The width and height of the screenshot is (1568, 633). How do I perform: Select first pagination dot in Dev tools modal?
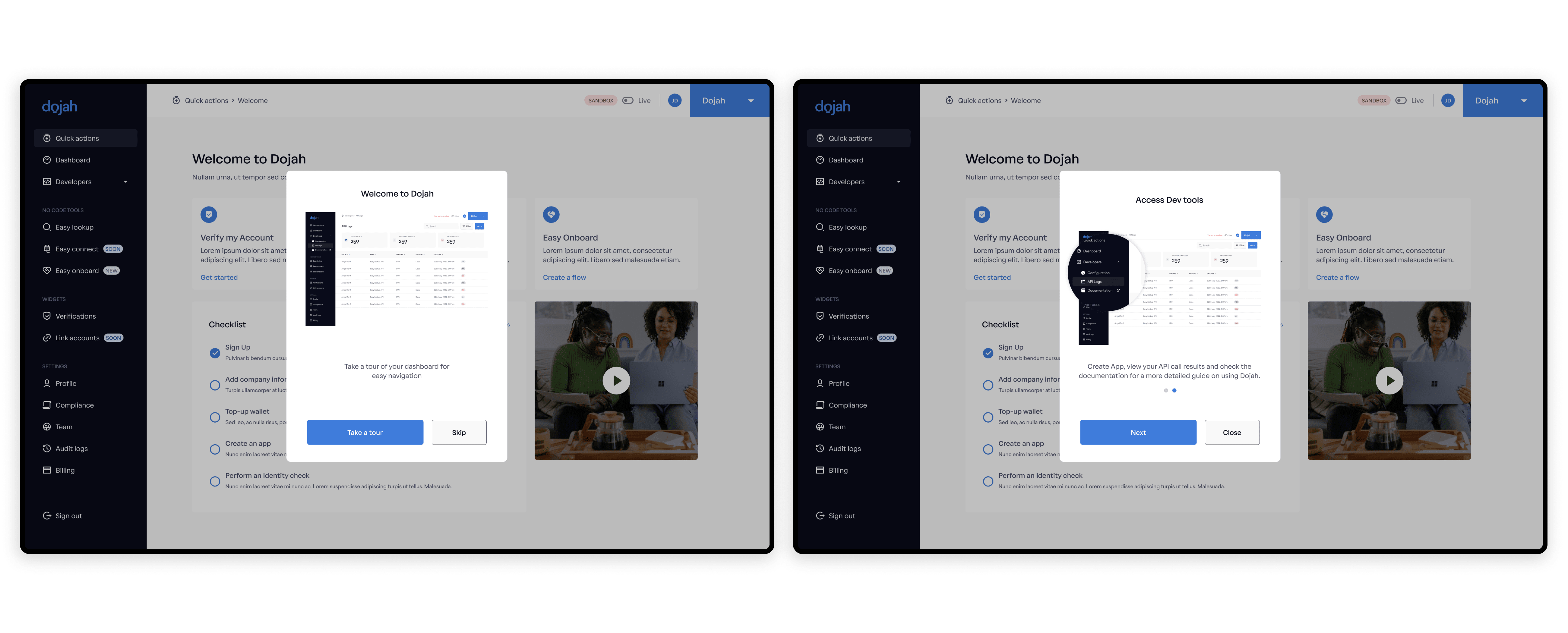click(1166, 391)
